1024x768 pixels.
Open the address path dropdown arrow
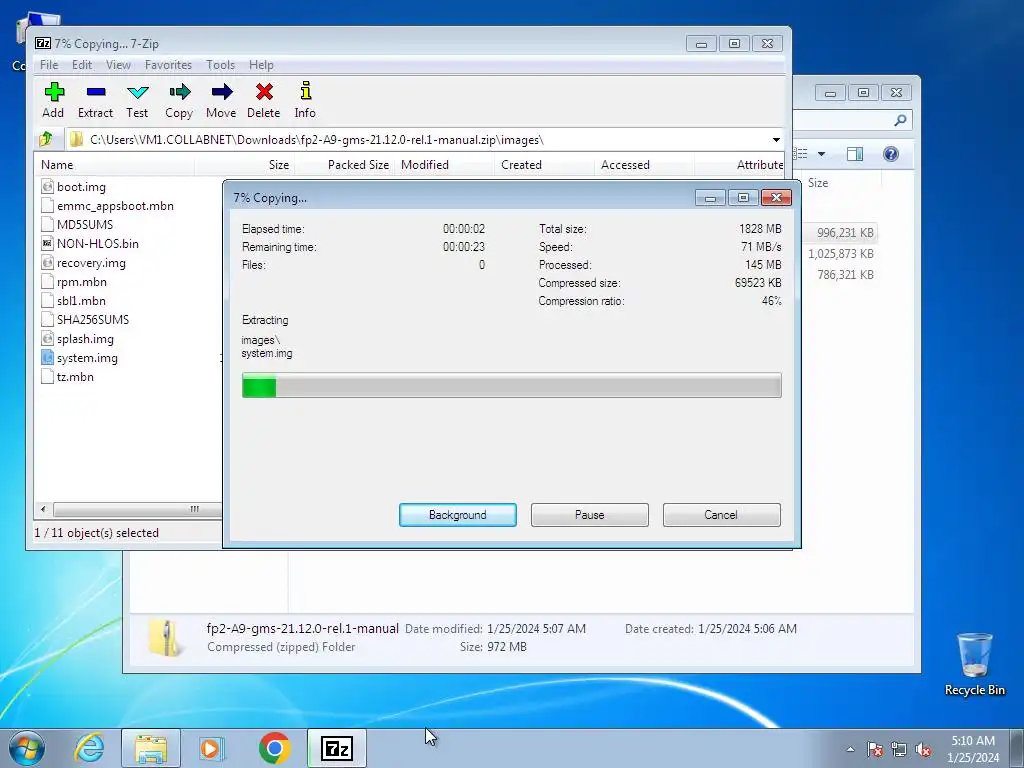776,140
